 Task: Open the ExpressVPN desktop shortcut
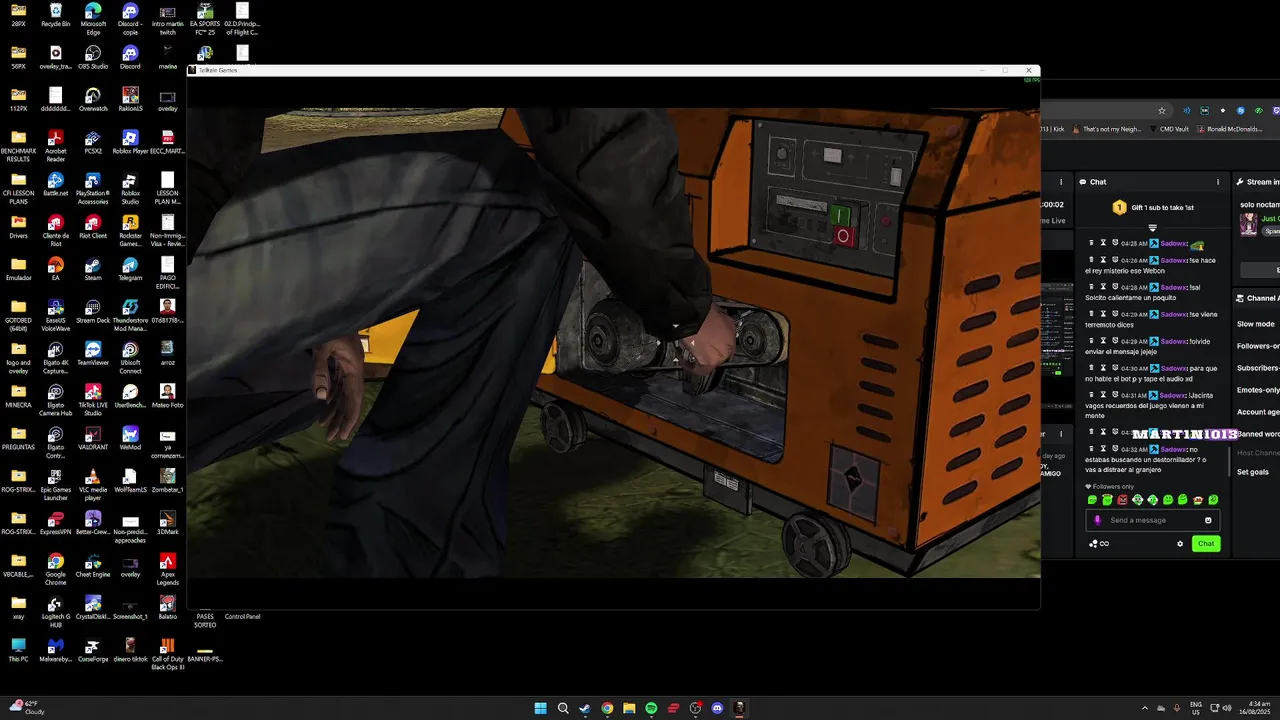[x=55, y=523]
